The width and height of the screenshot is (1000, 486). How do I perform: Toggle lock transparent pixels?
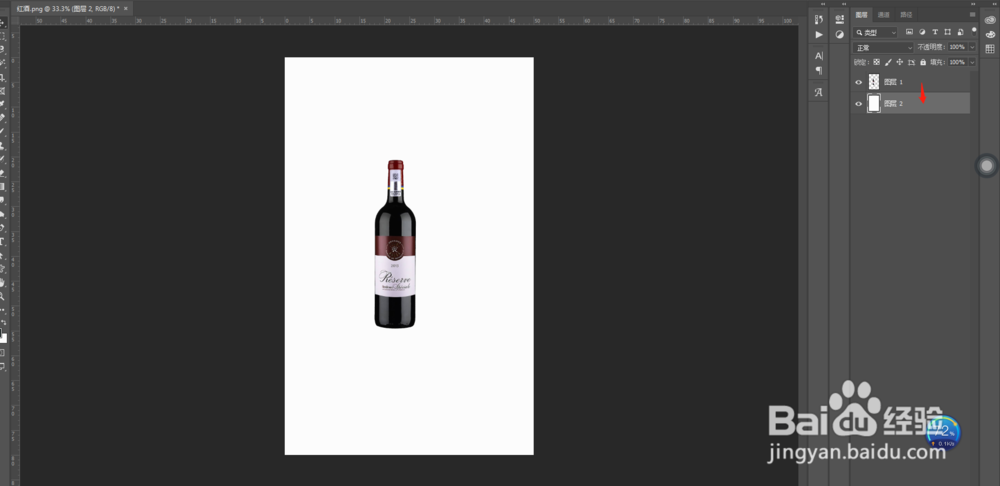click(x=876, y=62)
